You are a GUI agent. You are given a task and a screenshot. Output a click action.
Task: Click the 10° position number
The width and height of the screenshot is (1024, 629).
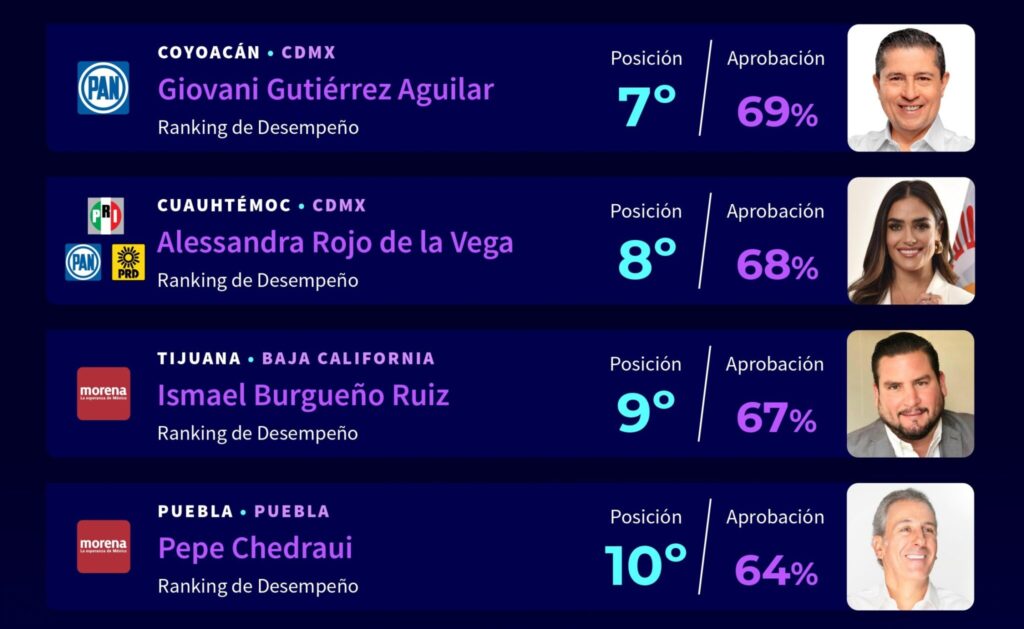646,565
